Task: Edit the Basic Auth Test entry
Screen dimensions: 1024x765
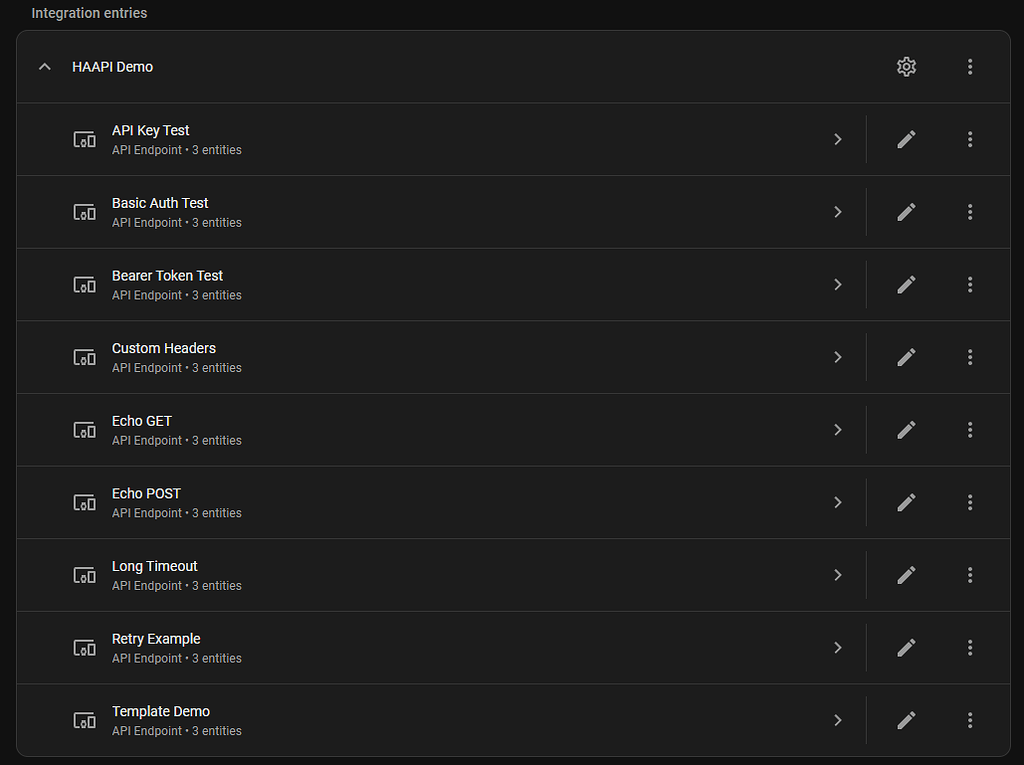Action: (x=906, y=212)
